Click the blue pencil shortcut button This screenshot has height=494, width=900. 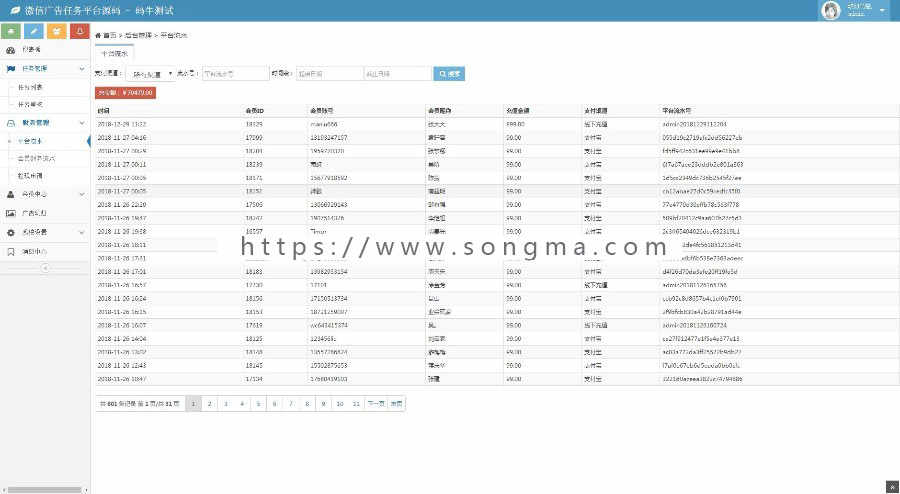pyautogui.click(x=34, y=31)
